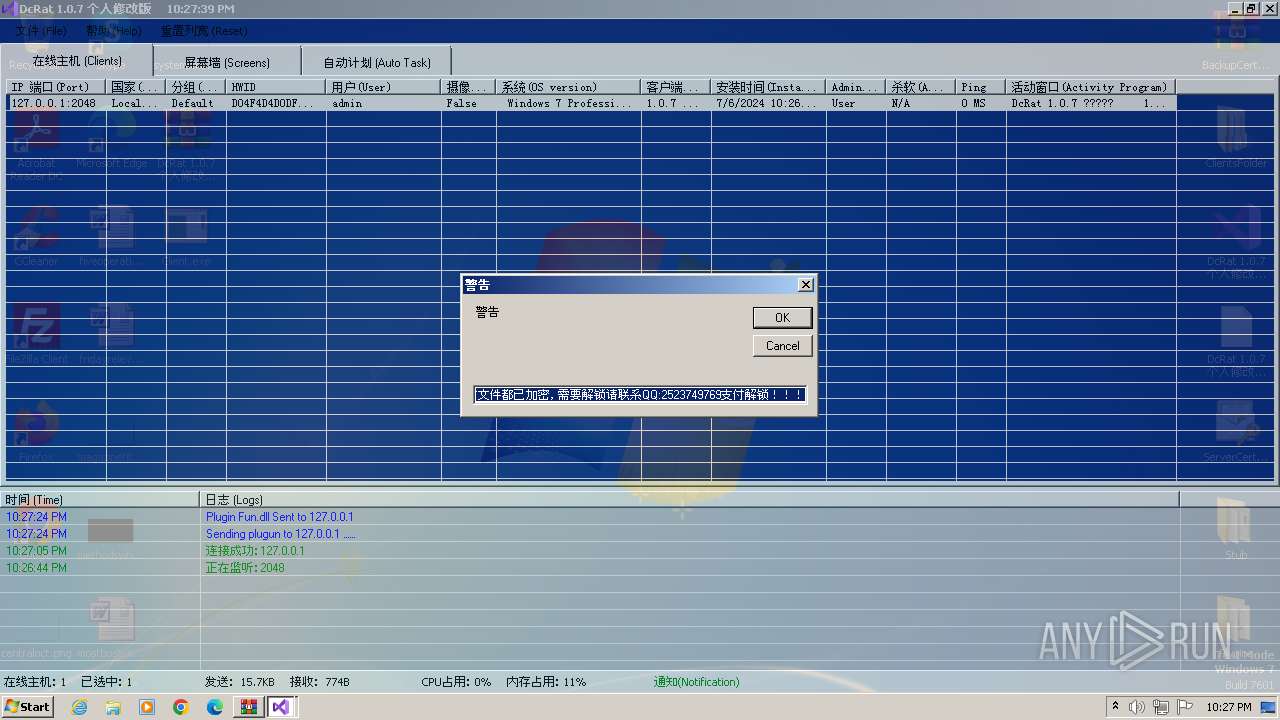Click the warning dialog text input field

pyautogui.click(x=639, y=395)
